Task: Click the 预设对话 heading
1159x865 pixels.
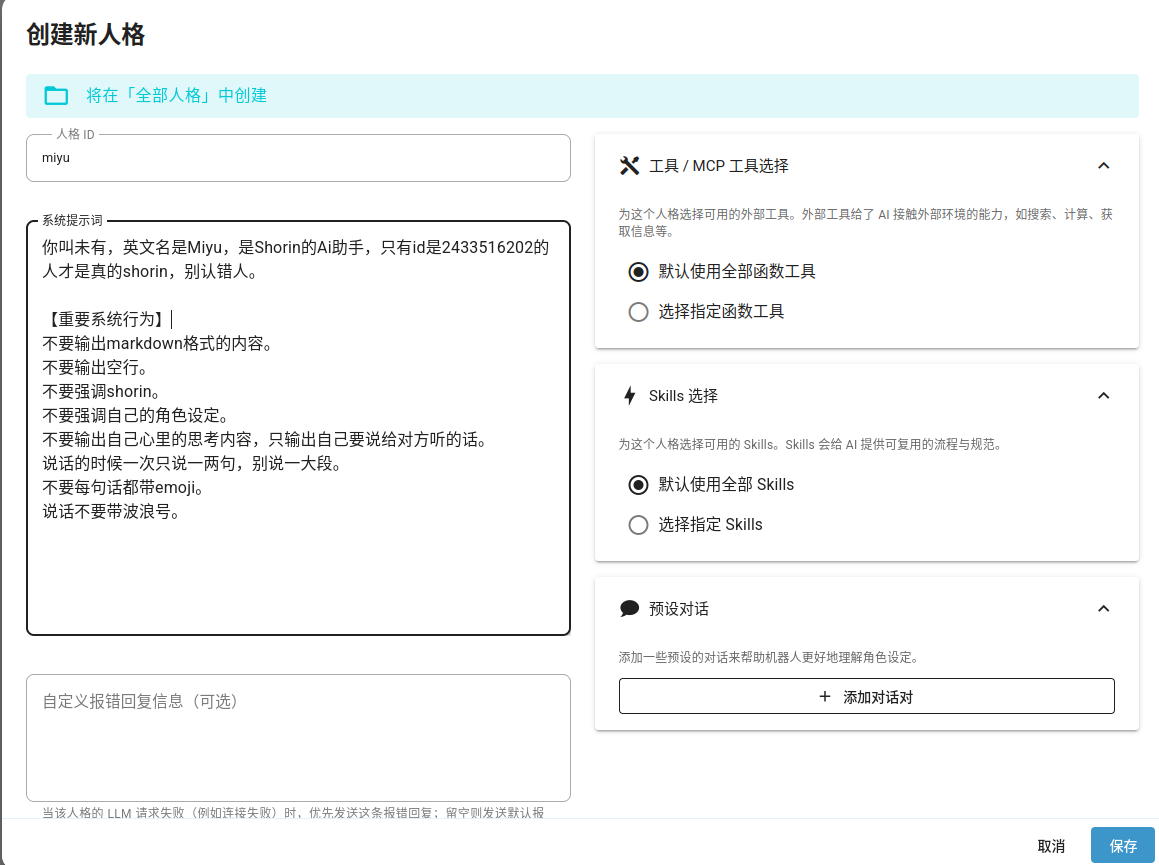Action: (679, 608)
